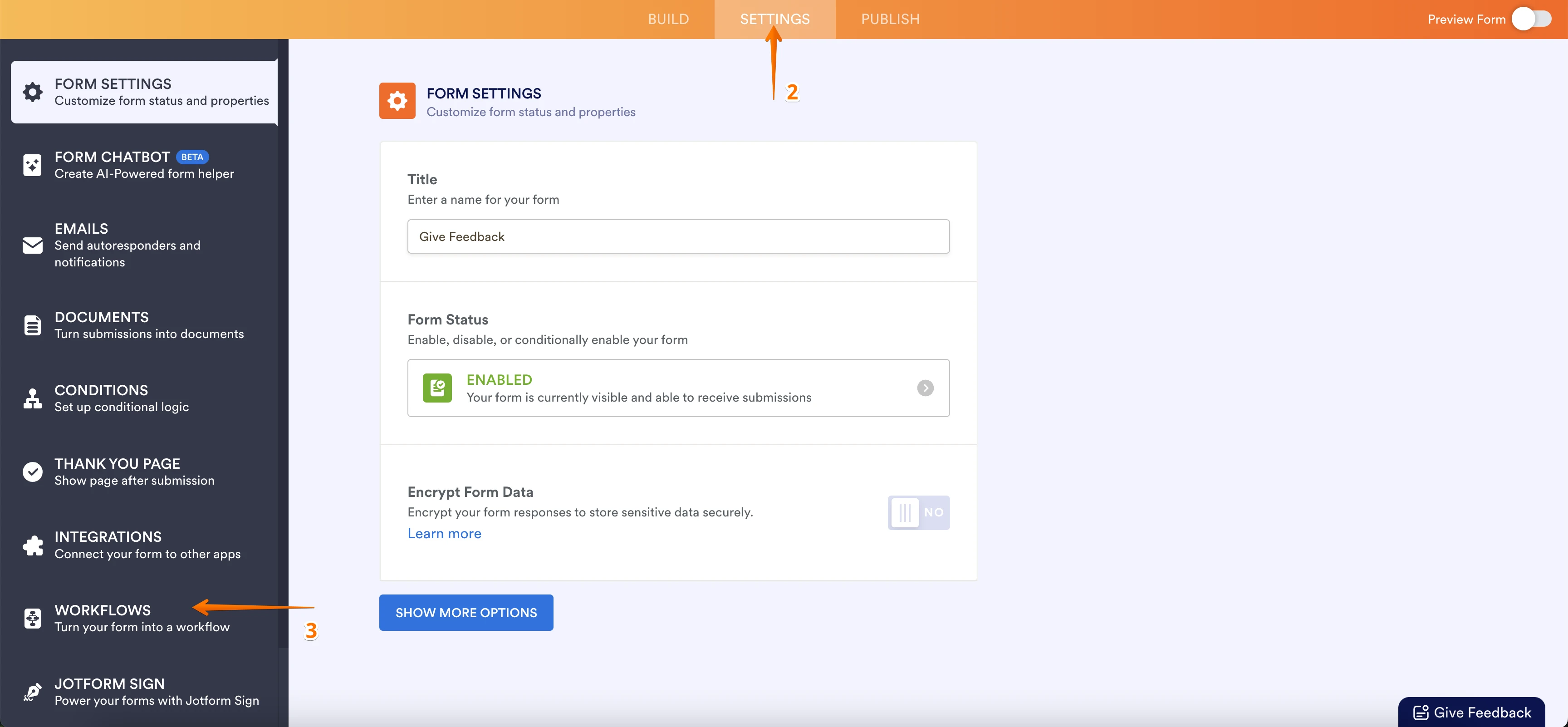
Task: Select the Documents page icon
Action: [32, 324]
